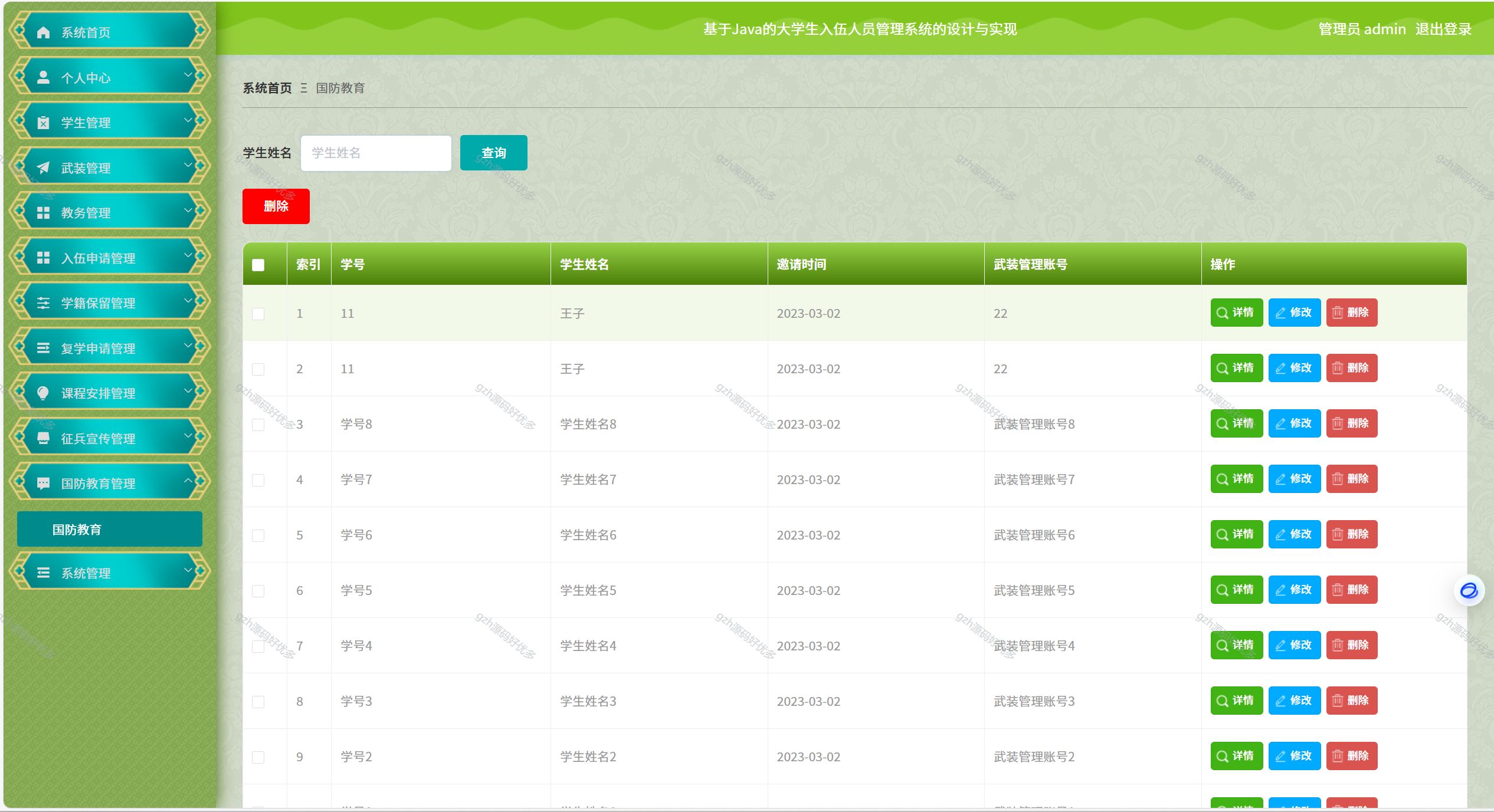This screenshot has width=1494, height=812.
Task: Collapse the 国防教育管理 menu chevron
Action: [188, 481]
